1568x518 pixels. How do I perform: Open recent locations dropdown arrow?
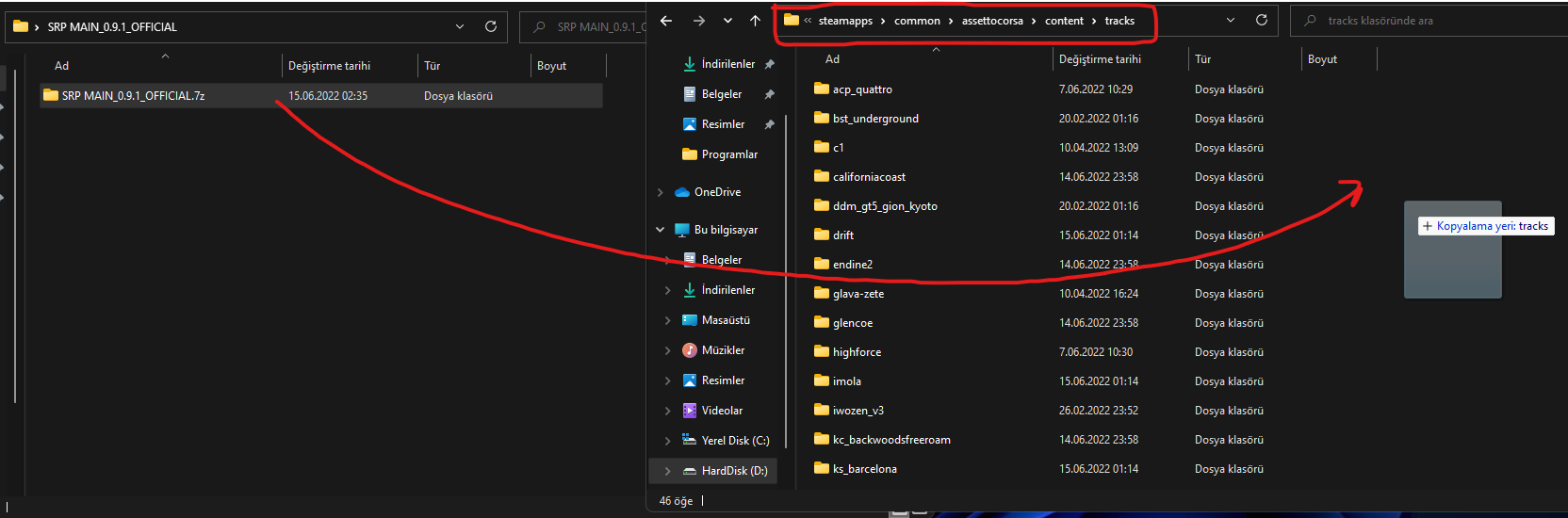(727, 21)
